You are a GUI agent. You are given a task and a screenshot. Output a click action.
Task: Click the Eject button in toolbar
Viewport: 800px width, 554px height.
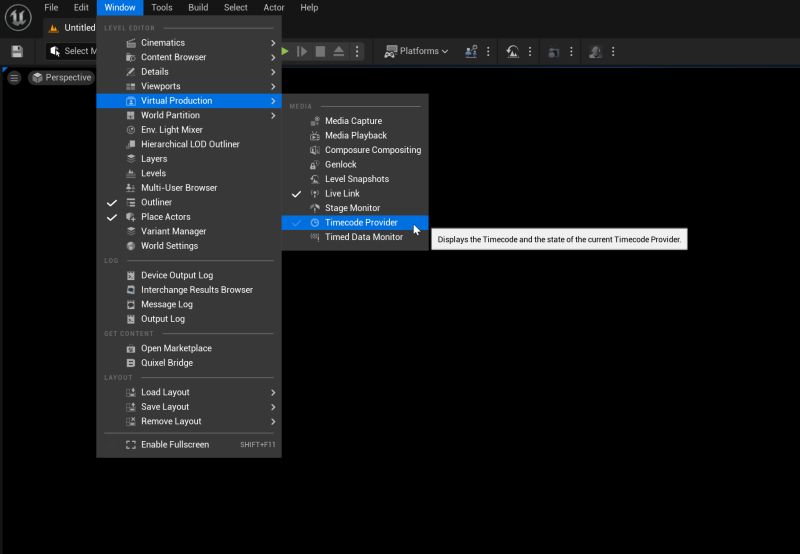pyautogui.click(x=339, y=51)
